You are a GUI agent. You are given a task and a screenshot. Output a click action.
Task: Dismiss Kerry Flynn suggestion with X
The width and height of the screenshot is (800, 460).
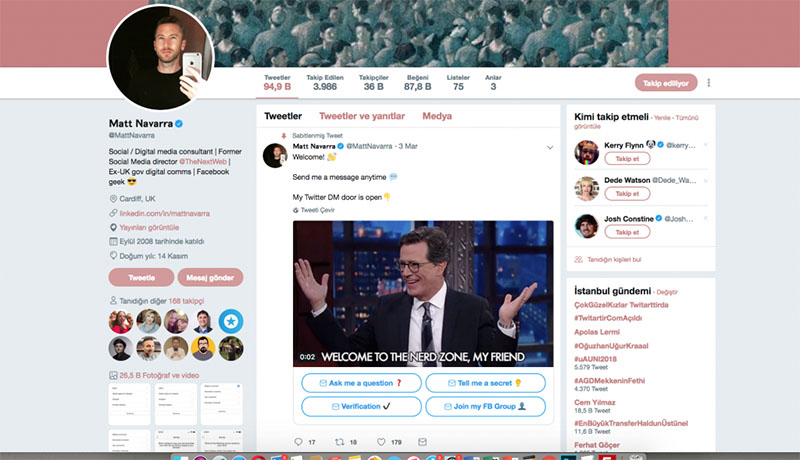point(706,145)
